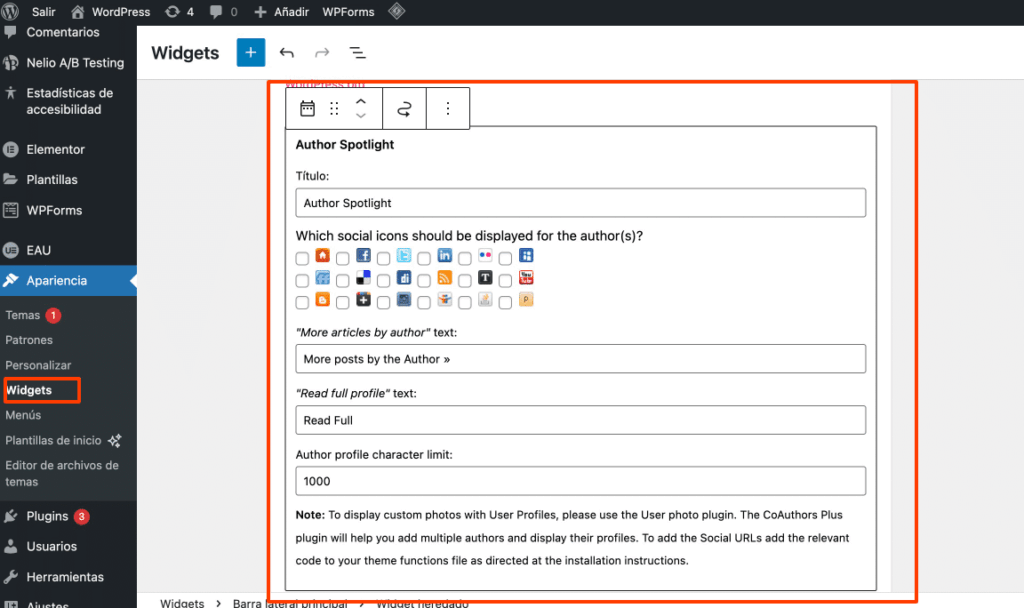Open the document list view icon
The height and width of the screenshot is (608, 1024).
(x=358, y=52)
